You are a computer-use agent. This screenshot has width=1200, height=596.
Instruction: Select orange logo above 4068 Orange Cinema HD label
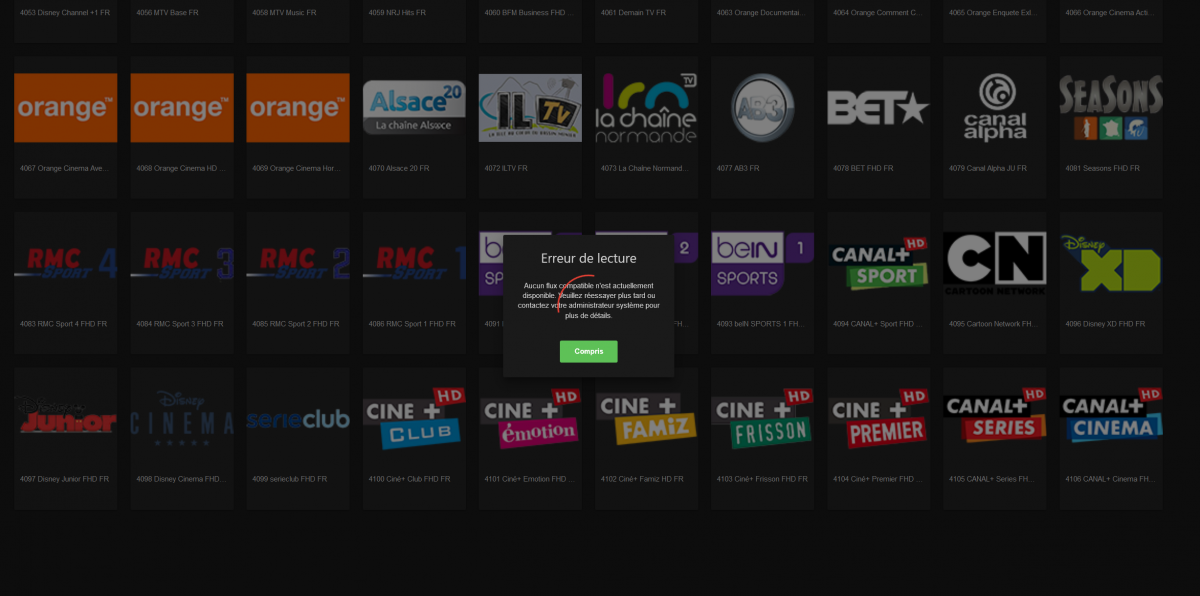coord(182,107)
